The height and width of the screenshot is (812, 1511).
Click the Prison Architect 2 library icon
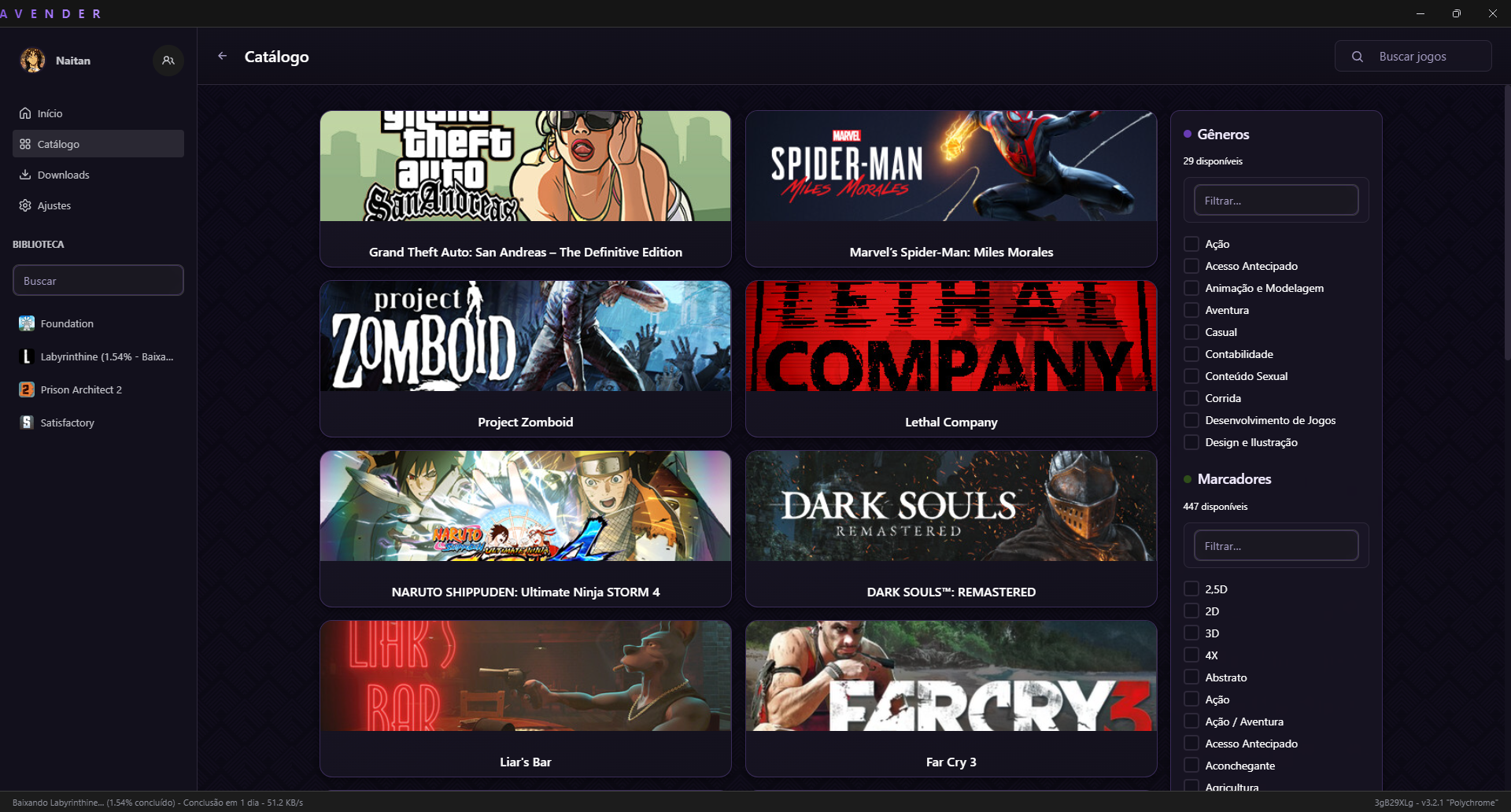click(x=27, y=389)
